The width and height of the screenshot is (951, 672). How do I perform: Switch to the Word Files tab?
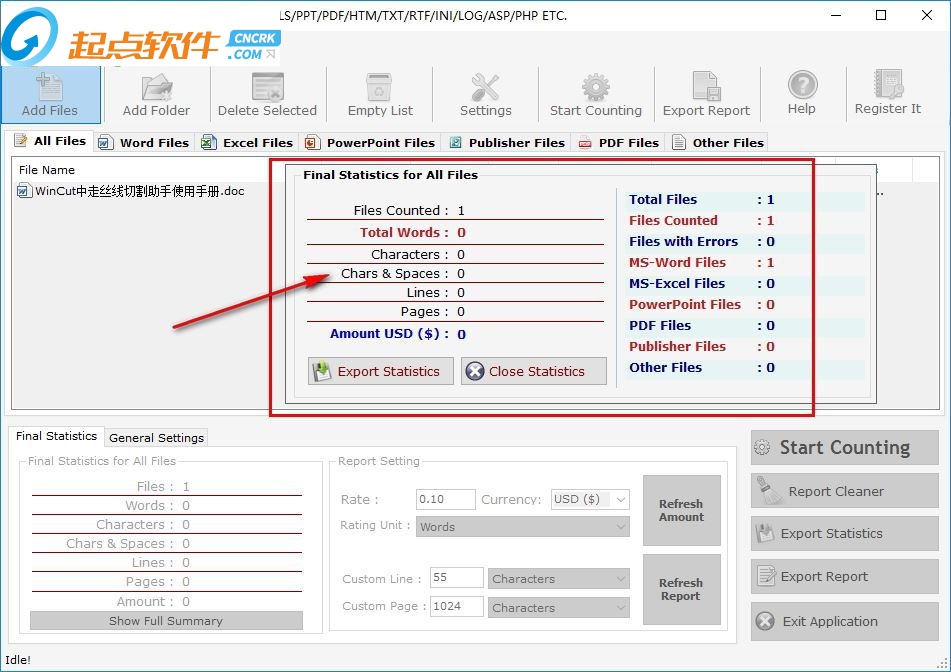[x=144, y=143]
